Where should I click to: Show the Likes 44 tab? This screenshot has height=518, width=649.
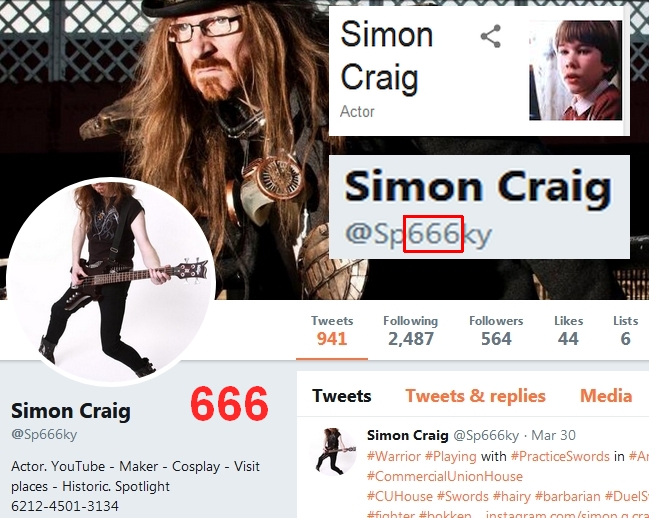pyautogui.click(x=569, y=331)
